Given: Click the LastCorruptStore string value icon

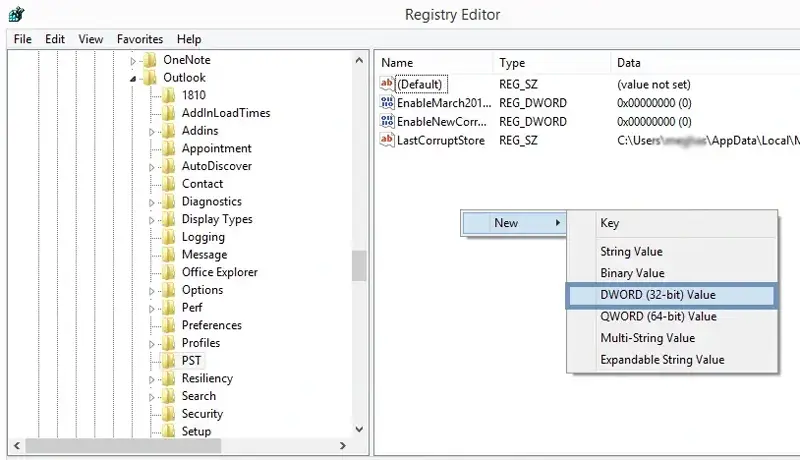Looking at the screenshot, I should point(388,141).
